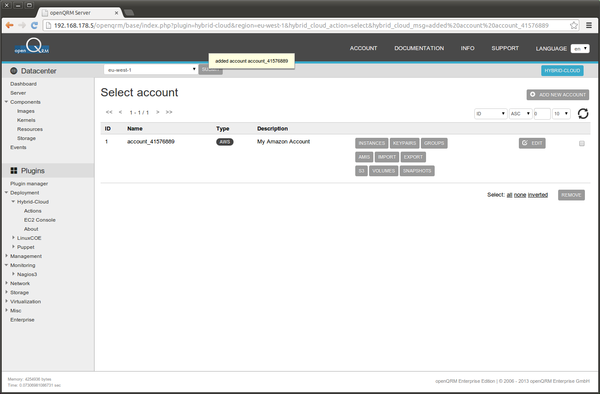This screenshot has height=394, width=600.
Task: Expand the LinuxCOE tree node
Action: 13,238
